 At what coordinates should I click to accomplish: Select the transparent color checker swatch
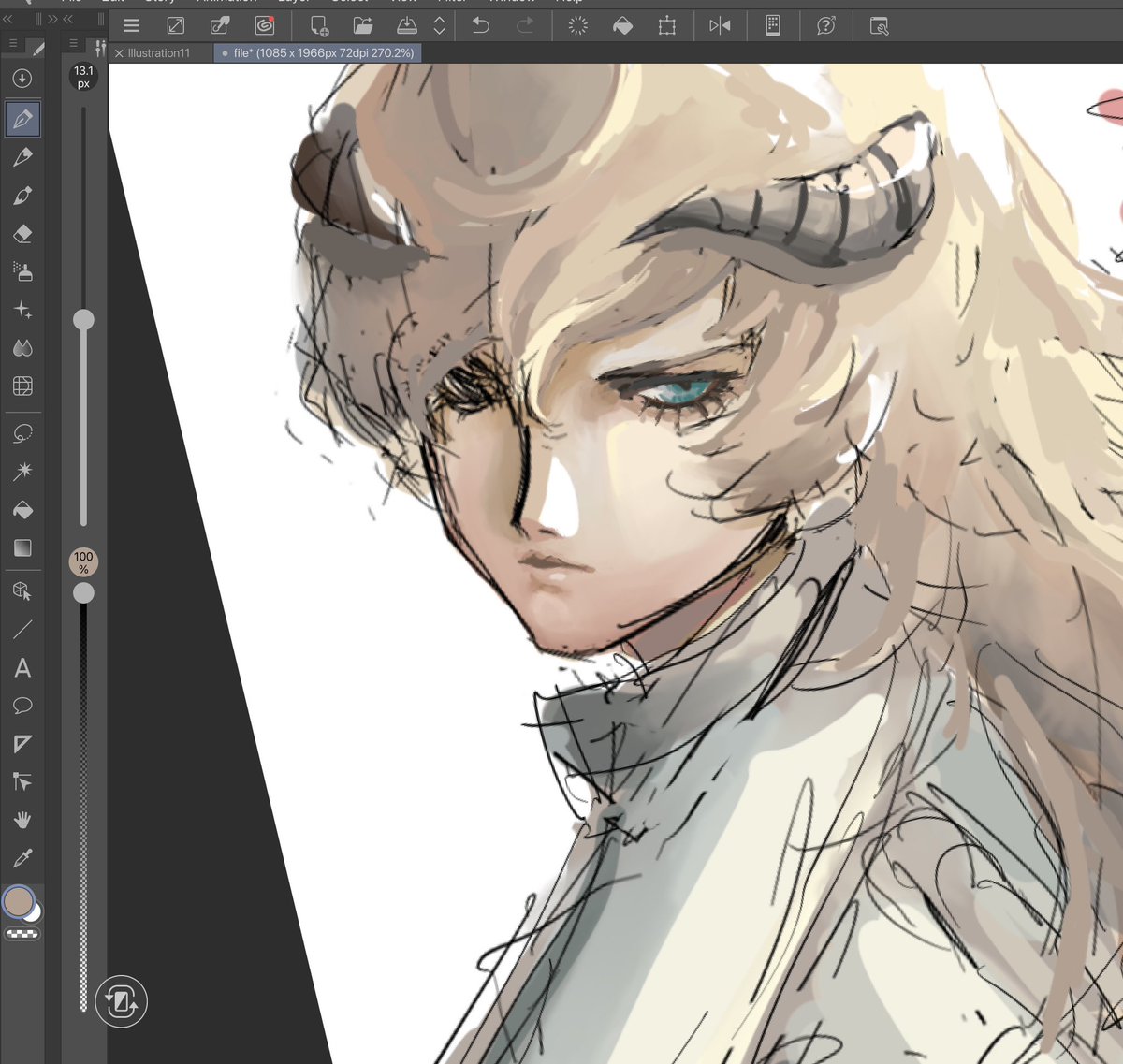pyautogui.click(x=22, y=934)
